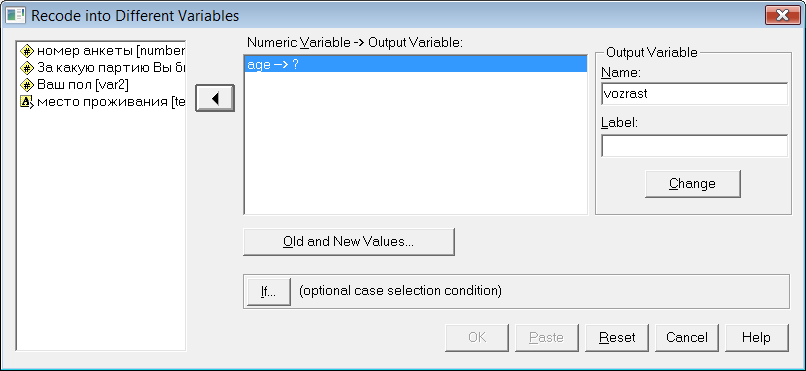Select Ваш пол [var2] in variable list
The image size is (806, 371).
click(x=101, y=84)
